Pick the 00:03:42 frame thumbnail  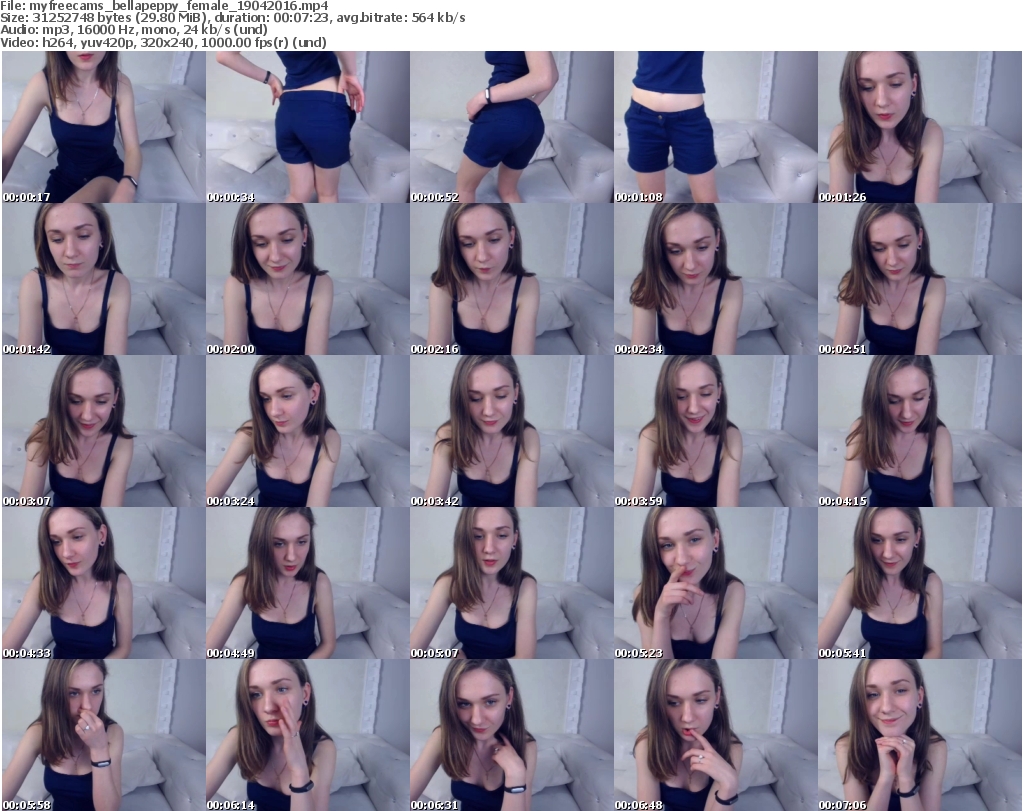pyautogui.click(x=511, y=432)
